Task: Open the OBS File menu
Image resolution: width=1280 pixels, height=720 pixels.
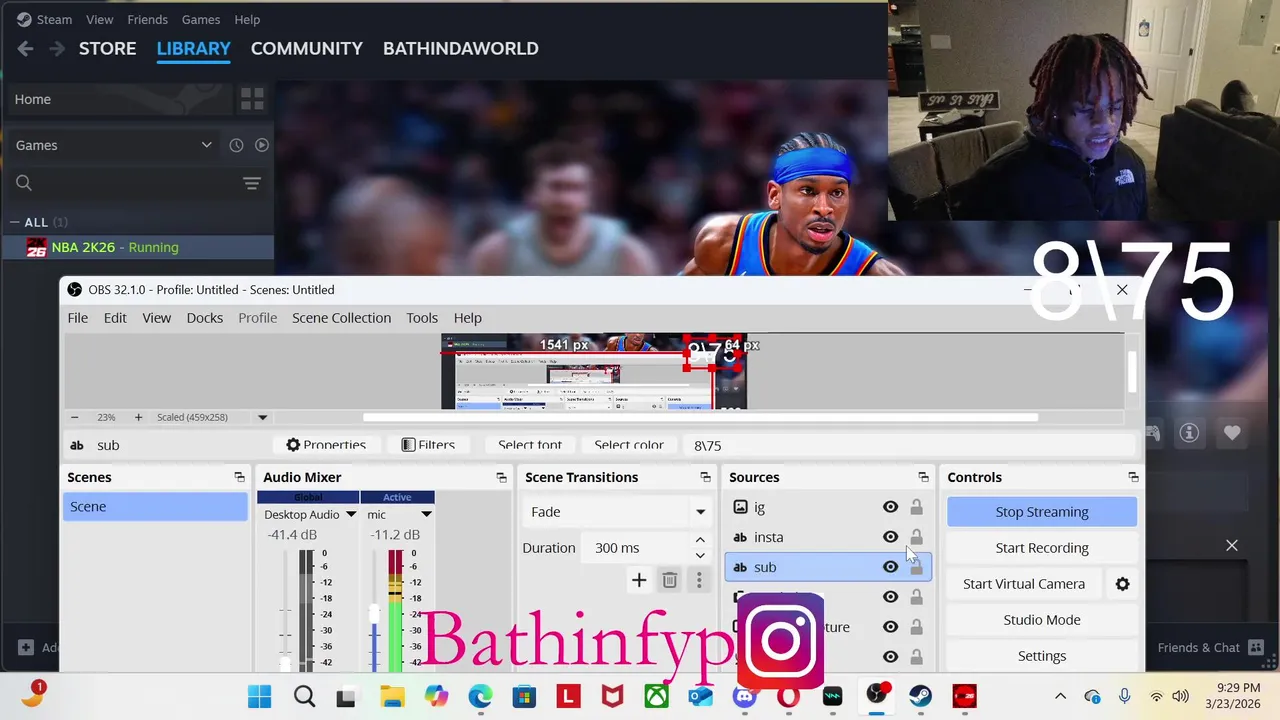Action: [77, 317]
